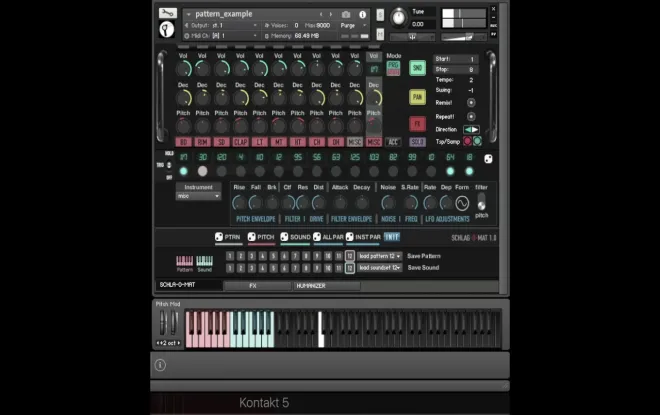
Task: Select the CH drum instrument
Action: pyautogui.click(x=317, y=142)
